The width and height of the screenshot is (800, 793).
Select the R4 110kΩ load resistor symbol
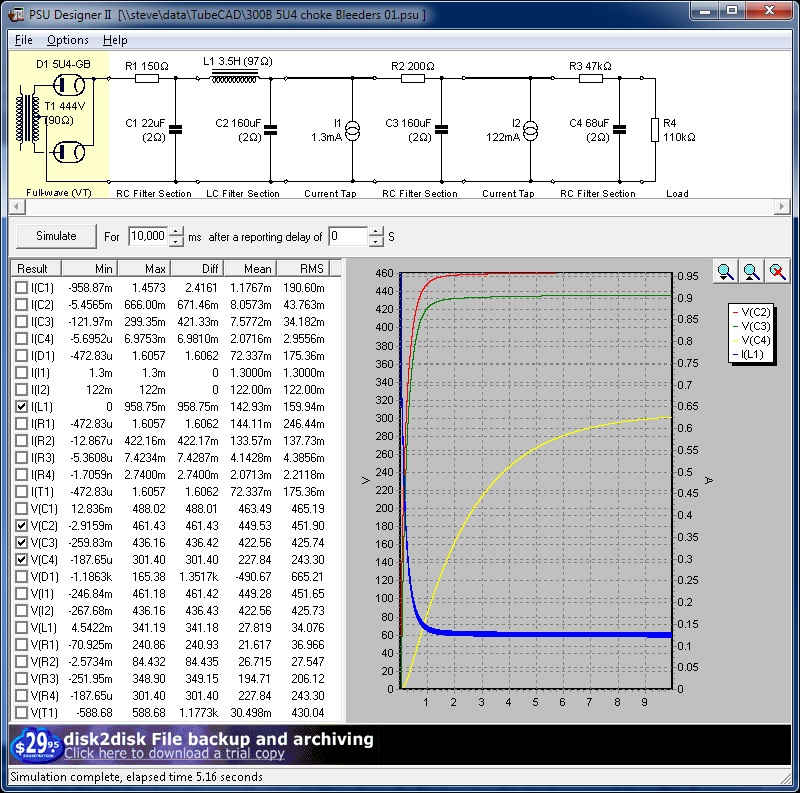(x=656, y=129)
